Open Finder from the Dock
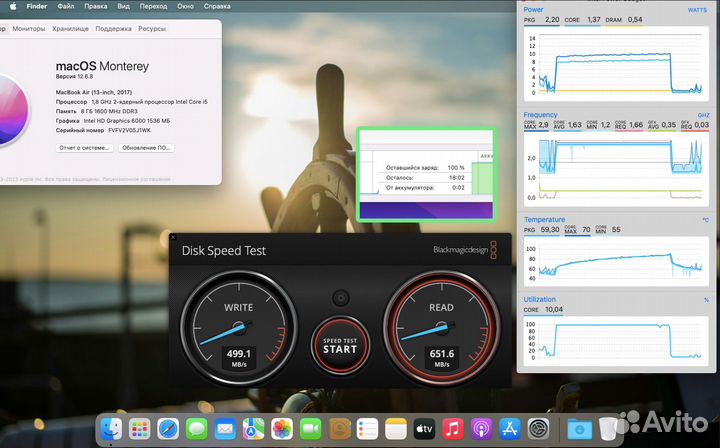Screen dimensions: 720x448 [x=112, y=430]
